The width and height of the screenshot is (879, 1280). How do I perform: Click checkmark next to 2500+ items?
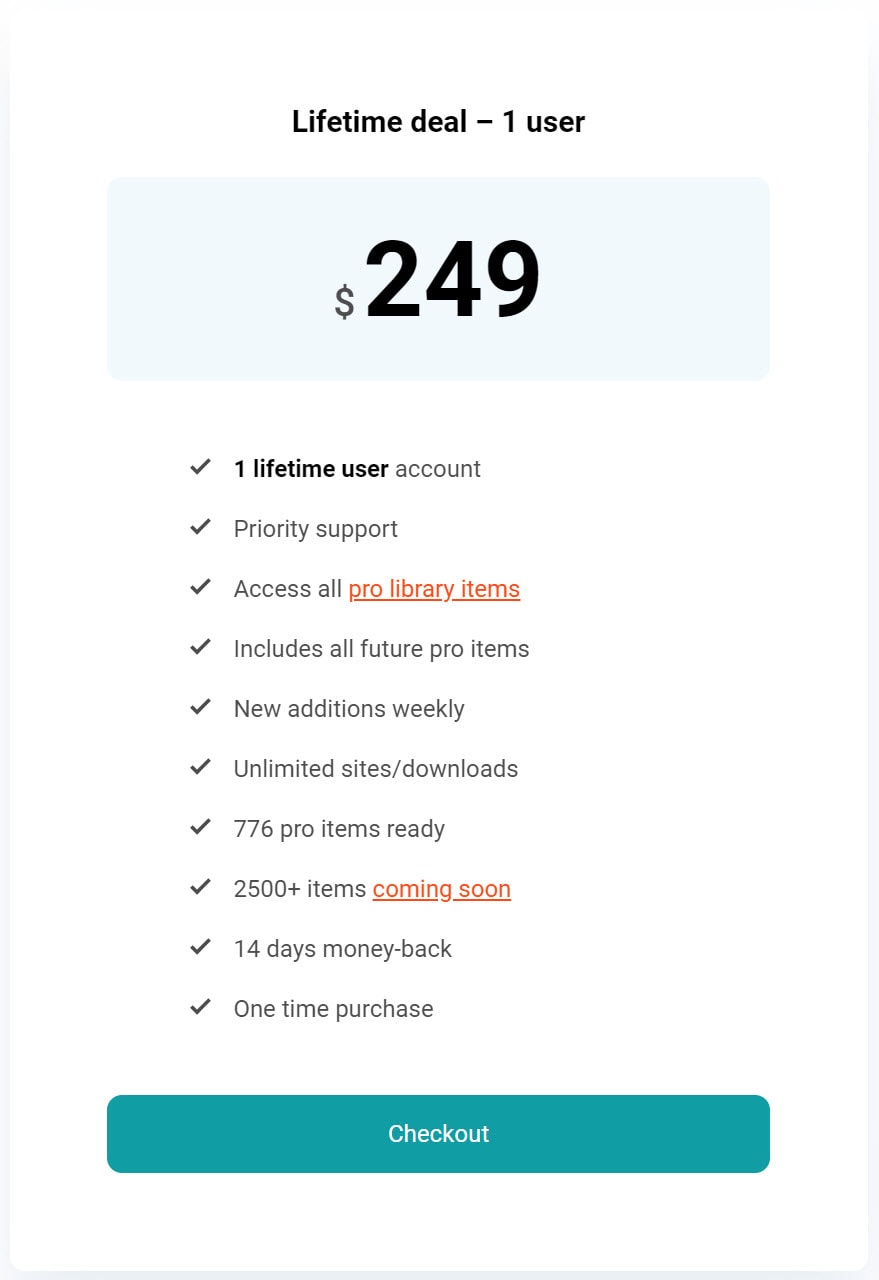[x=201, y=886]
